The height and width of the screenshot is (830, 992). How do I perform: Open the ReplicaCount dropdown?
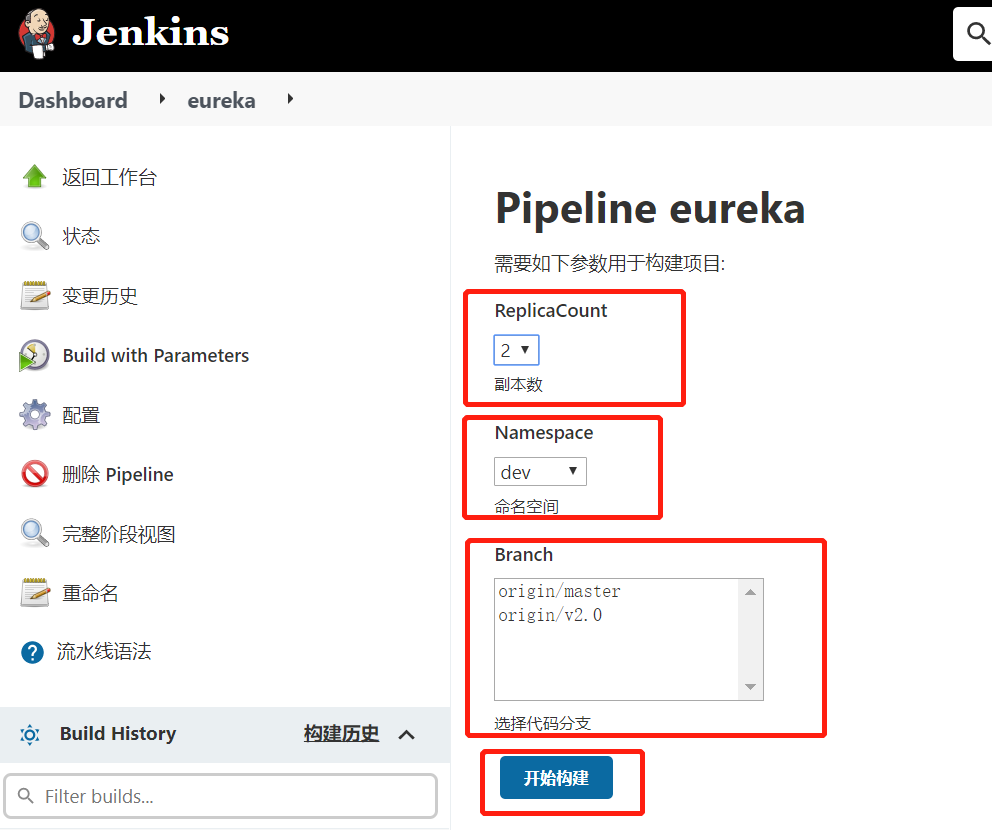tap(517, 350)
